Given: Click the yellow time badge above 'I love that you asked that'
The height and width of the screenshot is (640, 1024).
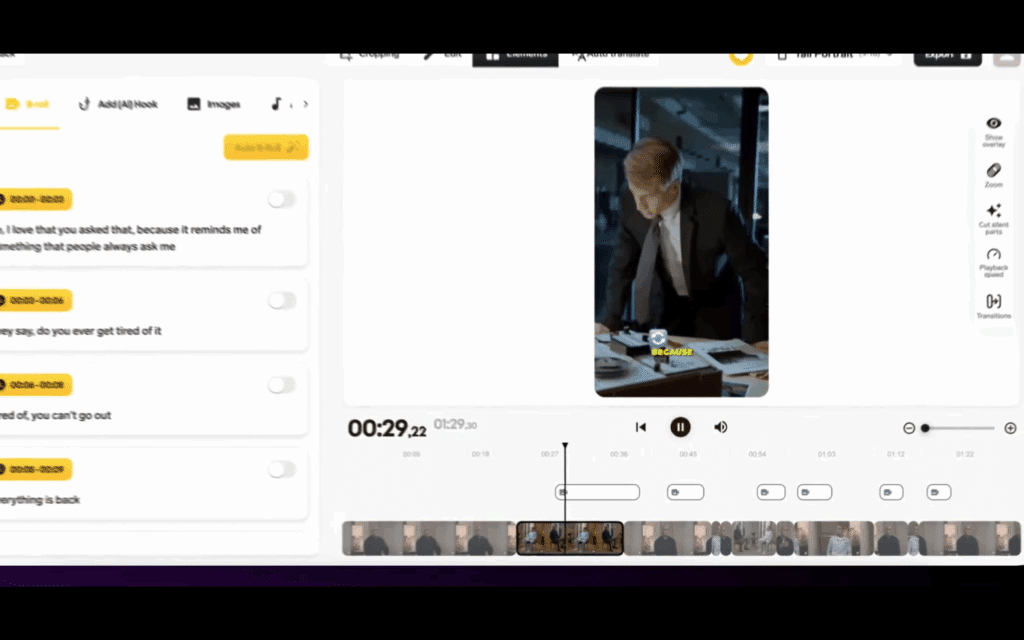Looking at the screenshot, I should pos(35,199).
